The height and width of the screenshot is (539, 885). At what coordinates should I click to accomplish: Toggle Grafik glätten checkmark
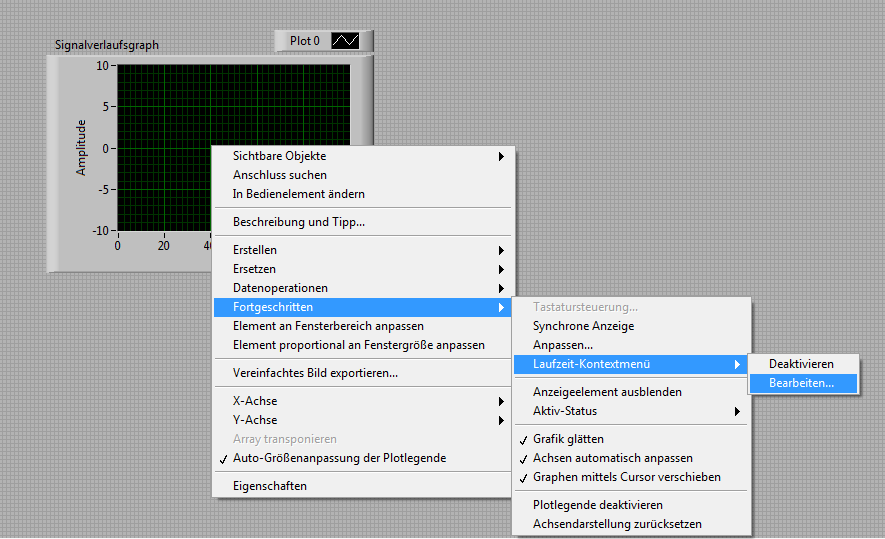(631, 439)
